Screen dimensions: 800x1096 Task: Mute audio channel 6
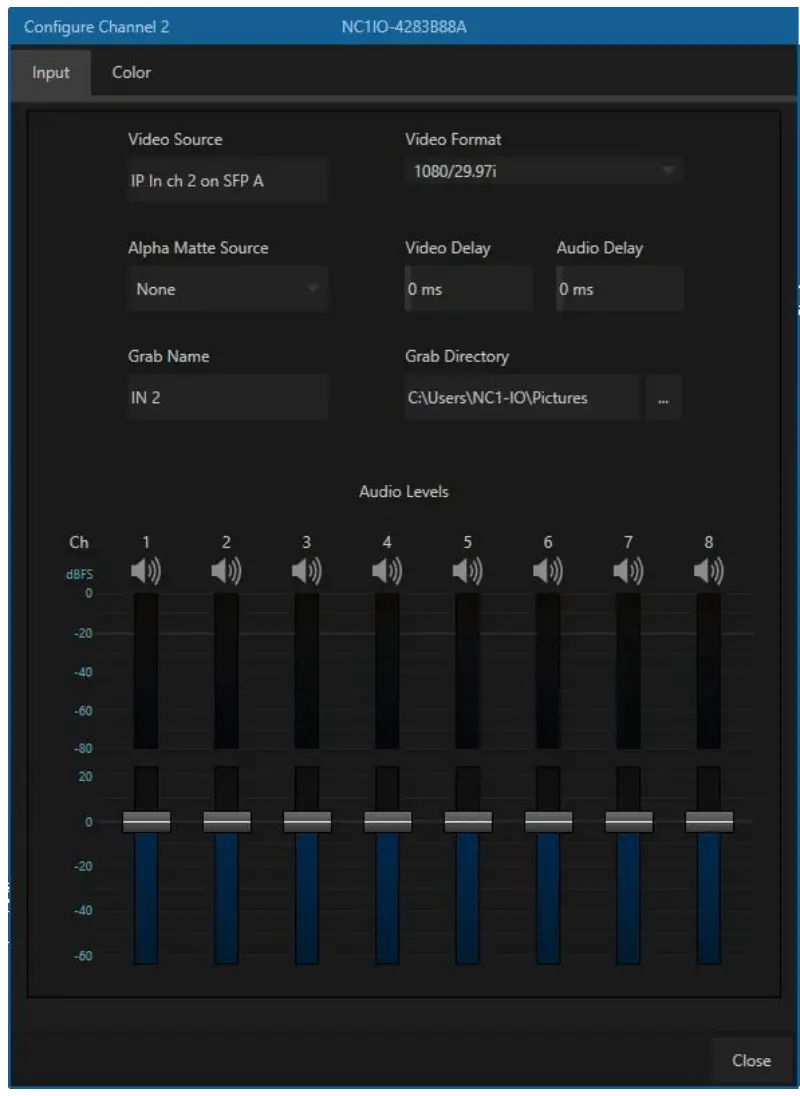(x=546, y=572)
